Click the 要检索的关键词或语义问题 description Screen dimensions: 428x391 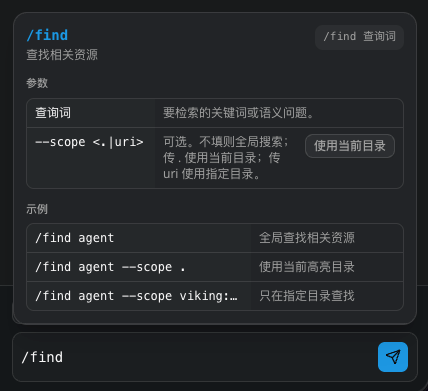(x=238, y=113)
